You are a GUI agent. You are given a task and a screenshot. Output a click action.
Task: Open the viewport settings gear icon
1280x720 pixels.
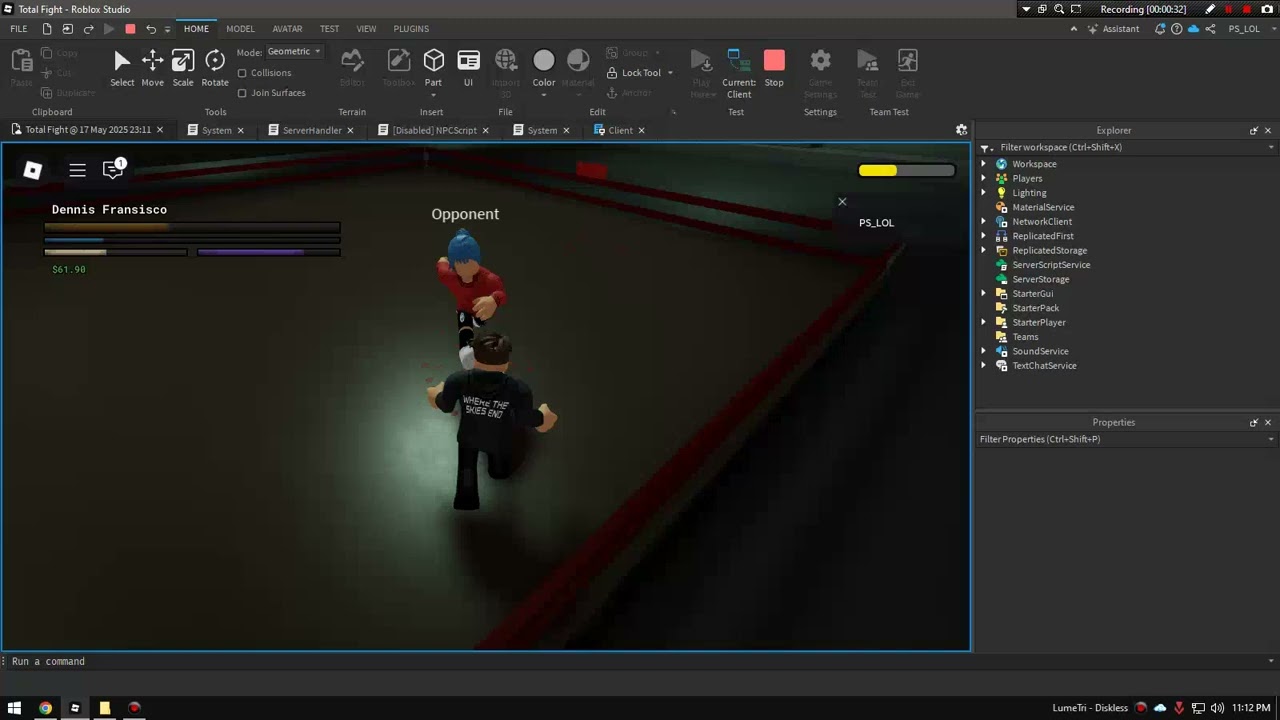[962, 130]
